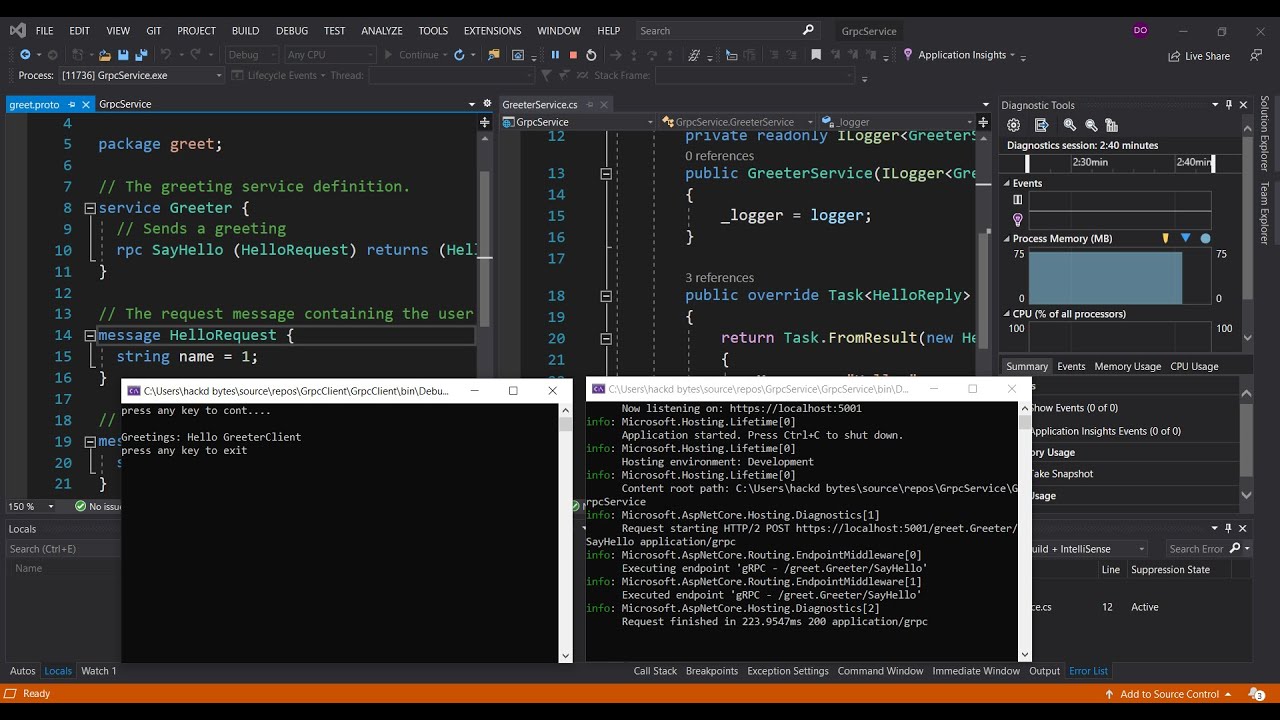
Task: Click 'Greetings: Hello GreeterClient' in the GrpcClient console
Action: point(211,437)
